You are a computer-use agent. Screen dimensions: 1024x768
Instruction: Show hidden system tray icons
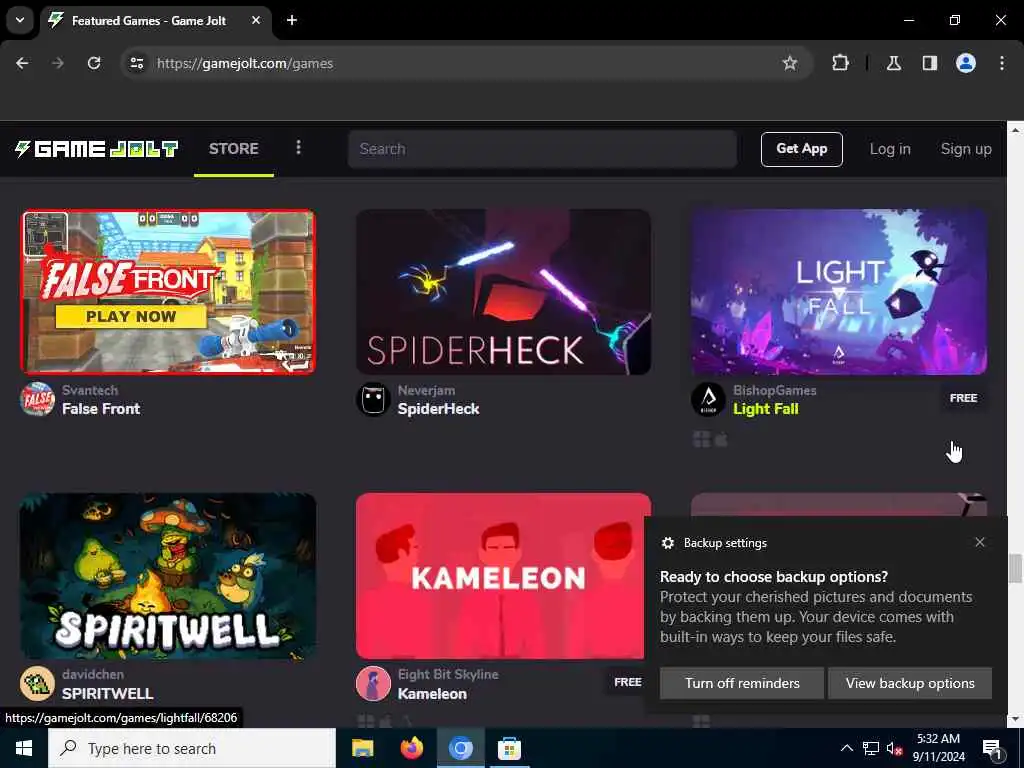pyautogui.click(x=846, y=748)
